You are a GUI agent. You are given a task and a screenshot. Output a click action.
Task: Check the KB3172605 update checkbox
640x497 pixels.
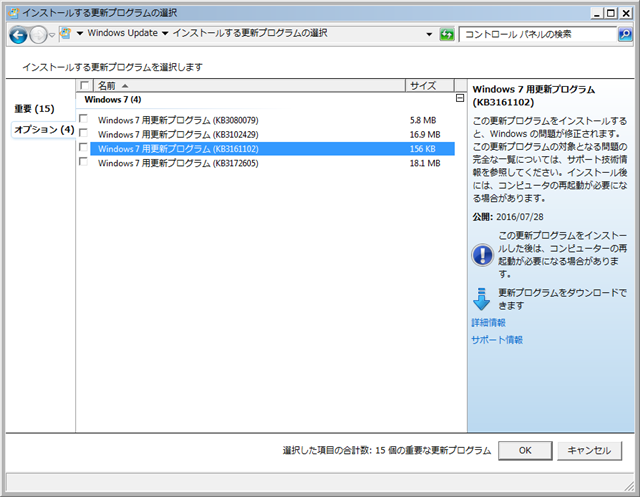tap(83, 162)
